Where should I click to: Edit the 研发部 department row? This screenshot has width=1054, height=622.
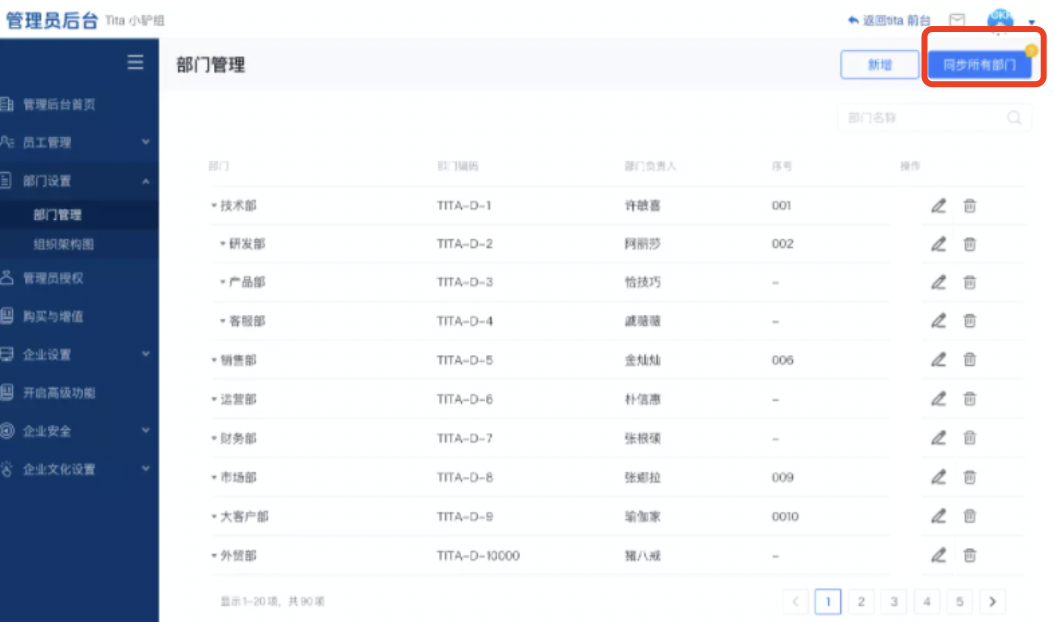(x=938, y=244)
